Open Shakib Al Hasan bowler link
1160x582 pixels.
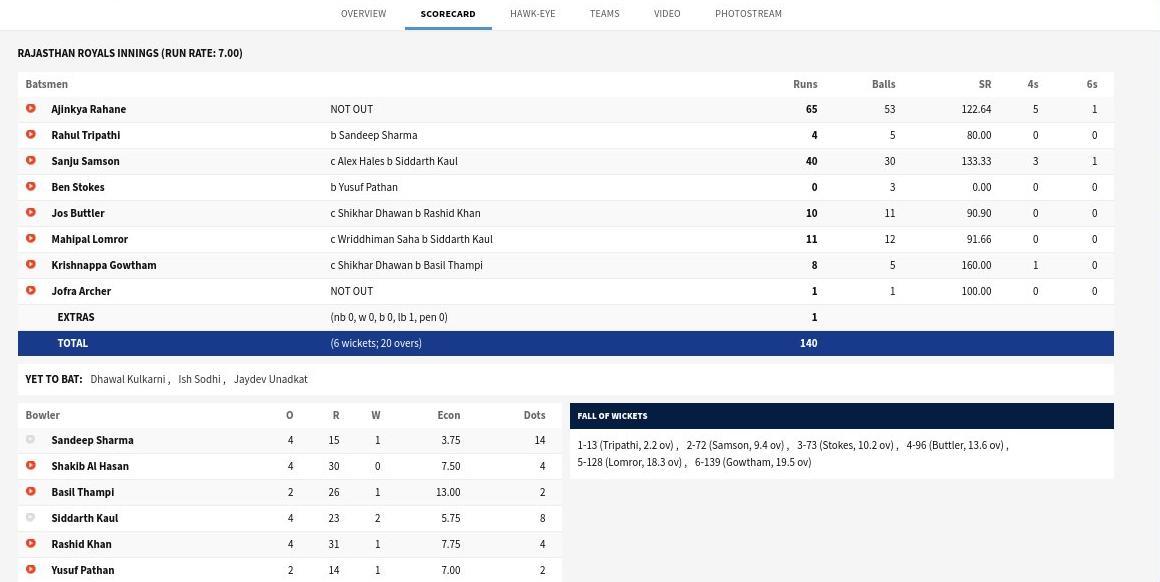[90, 466]
